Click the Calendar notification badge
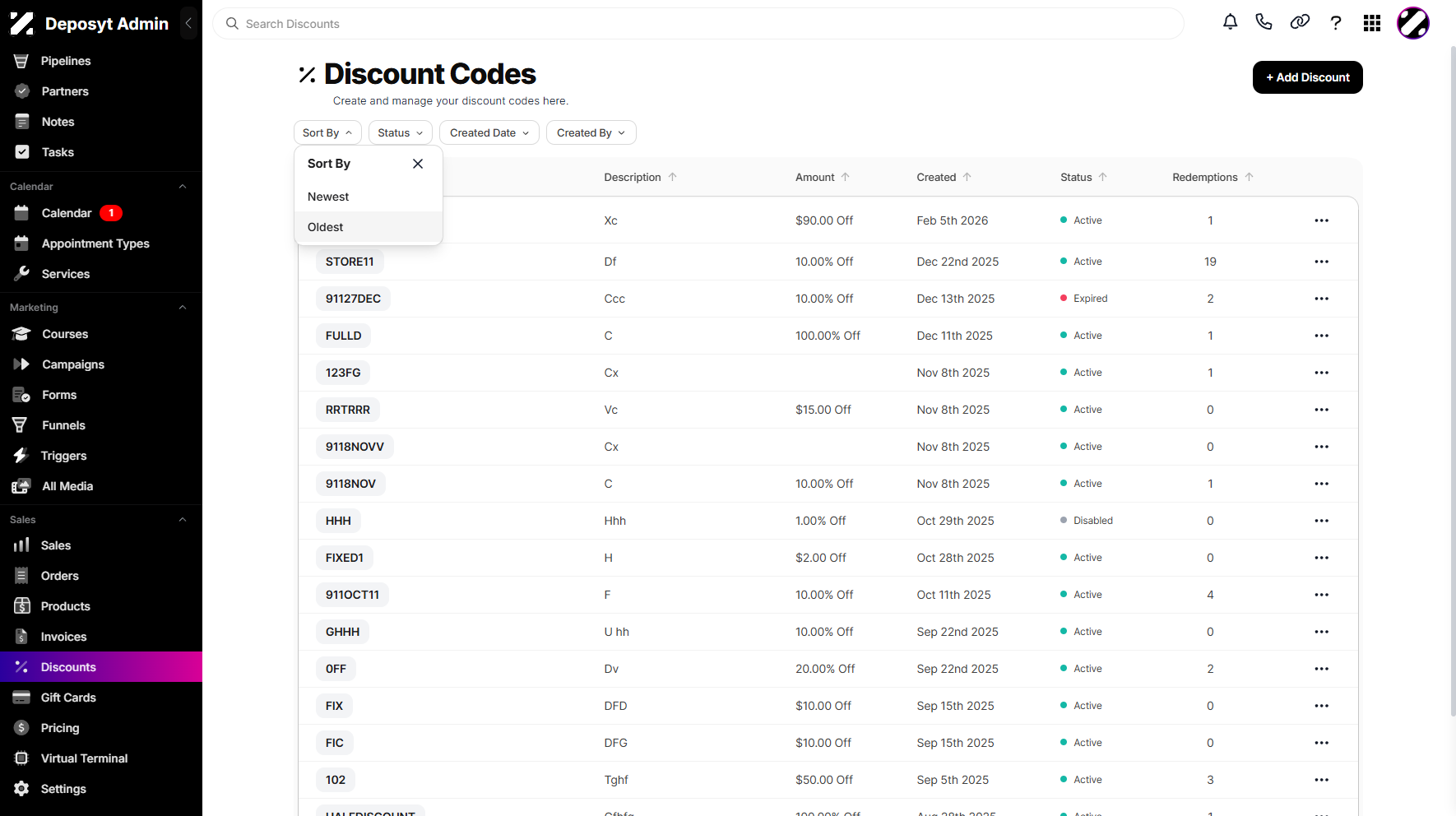This screenshot has height=816, width=1456. tap(111, 213)
